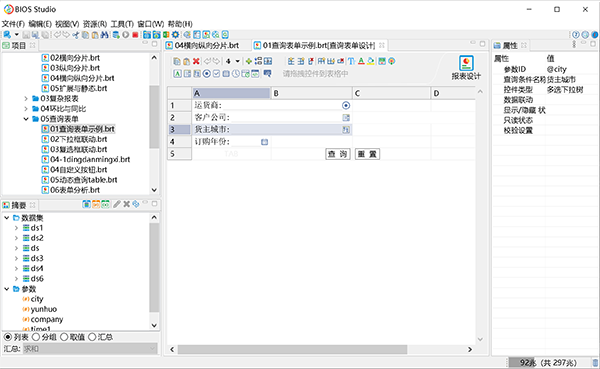600x369 pixels.
Task: Click the 重置 button in the form
Action: tap(367, 154)
